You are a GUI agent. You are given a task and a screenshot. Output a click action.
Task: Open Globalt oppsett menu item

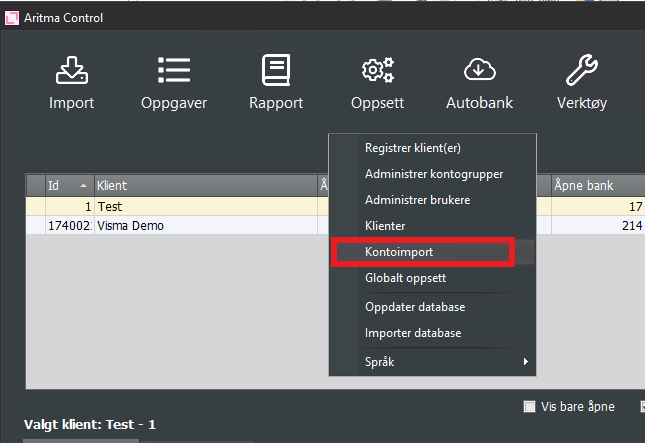click(405, 280)
